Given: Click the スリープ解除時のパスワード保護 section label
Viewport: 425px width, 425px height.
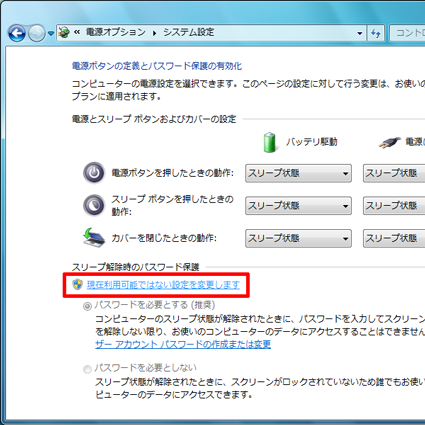Looking at the screenshot, I should click(135, 267).
